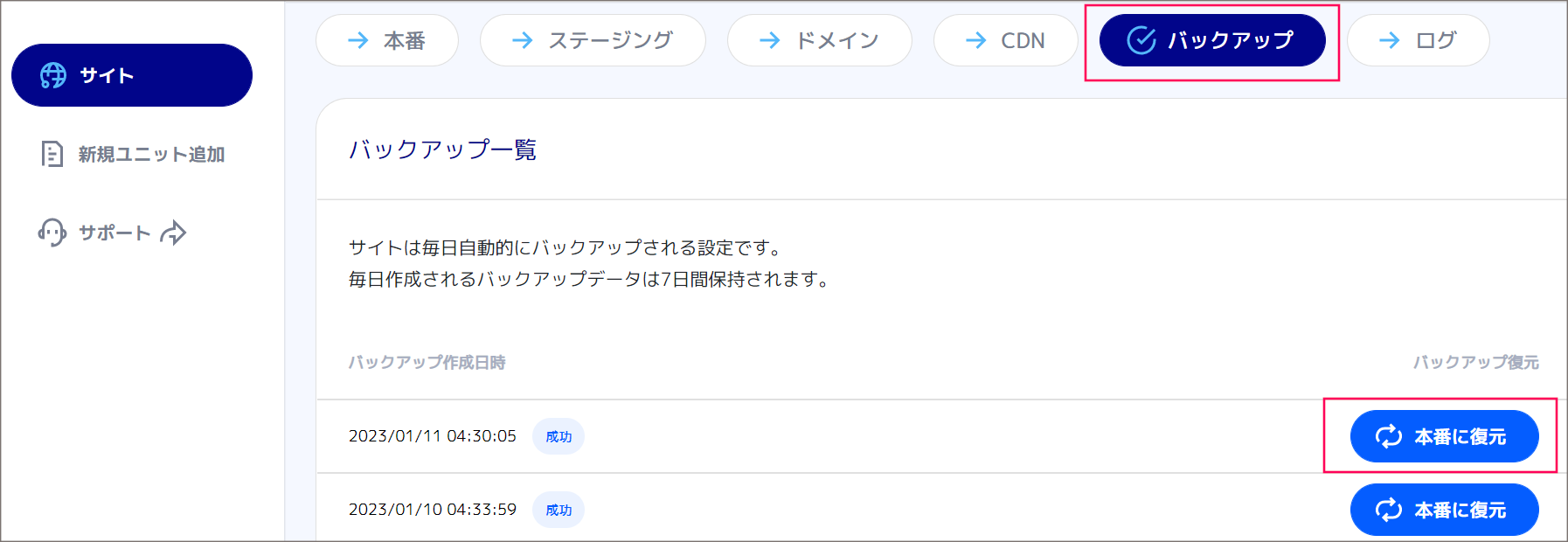Viewport: 1568px width, 542px height.
Task: Click the restore arrows icon on the 2023/01/10 row's button
Action: [1389, 510]
